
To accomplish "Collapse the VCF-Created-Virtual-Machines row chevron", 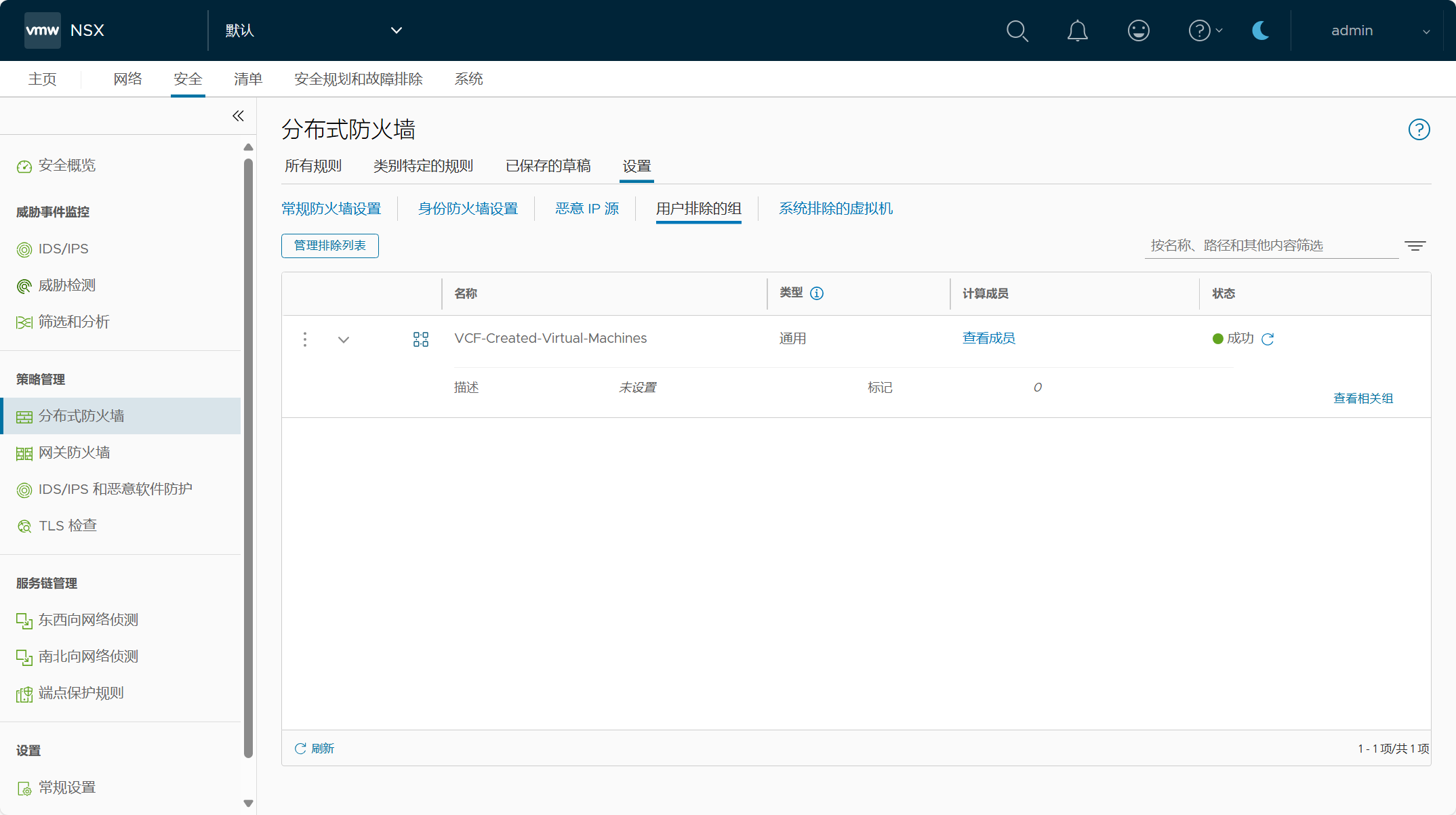I will click(x=344, y=339).
